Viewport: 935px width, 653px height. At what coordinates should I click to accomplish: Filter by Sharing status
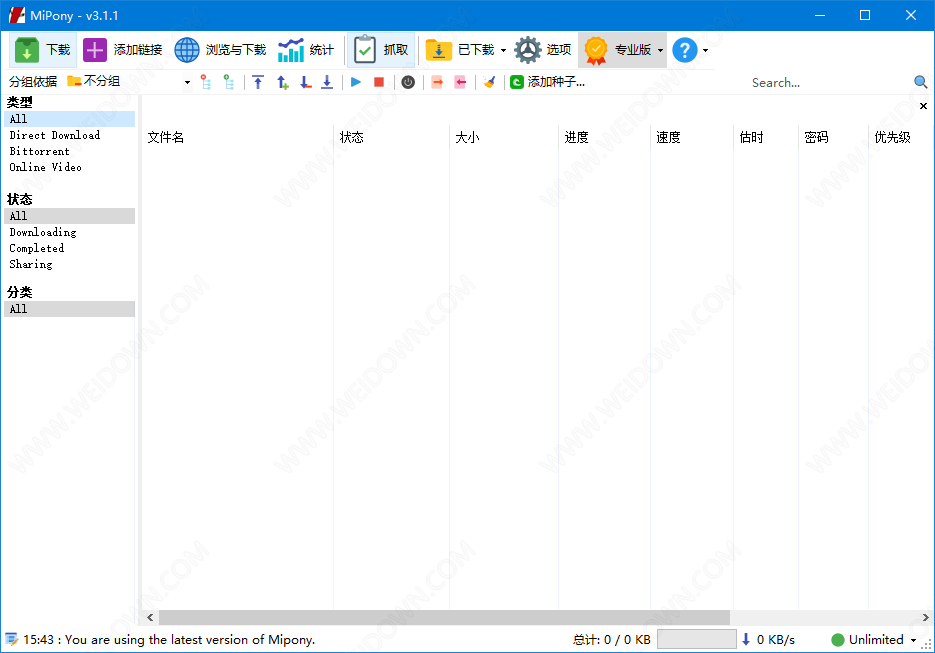(x=31, y=265)
